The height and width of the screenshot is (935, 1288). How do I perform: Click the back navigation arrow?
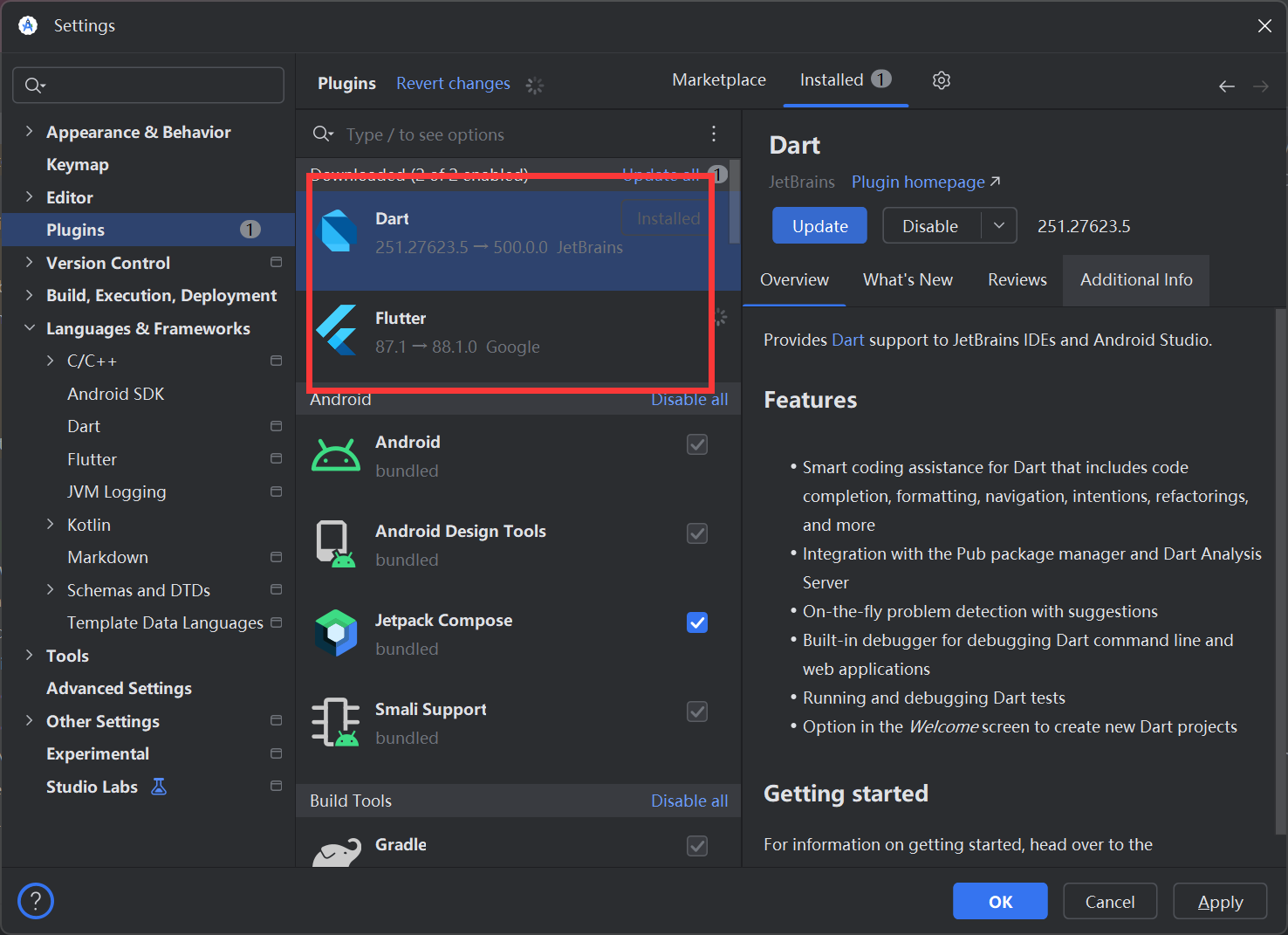click(1227, 86)
